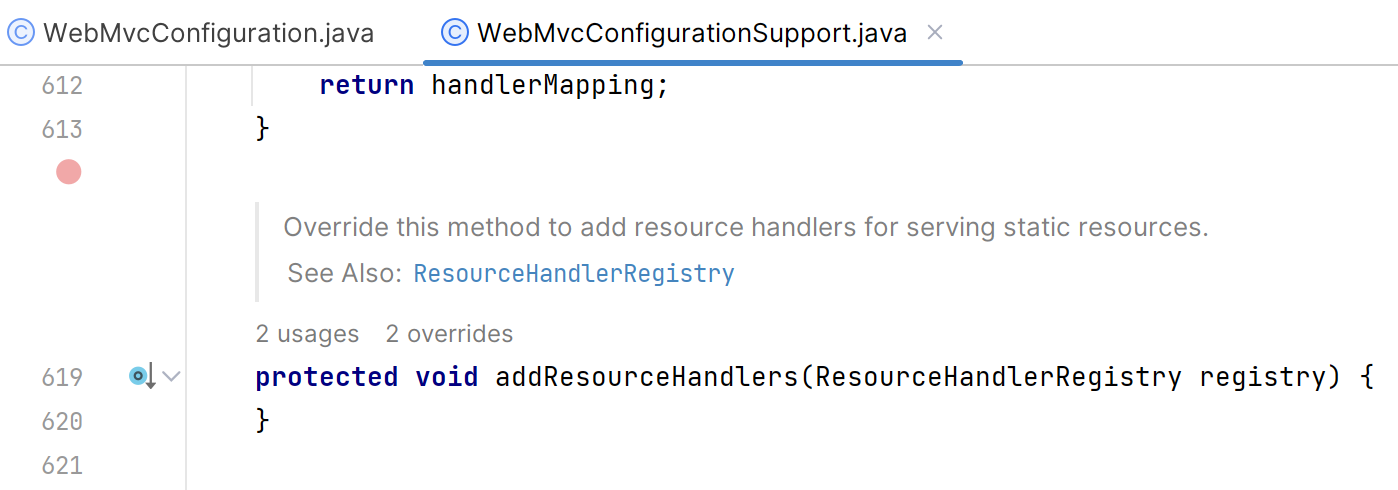Click line number 613 in the gutter
Image resolution: width=1398 pixels, height=490 pixels.
coord(62,129)
